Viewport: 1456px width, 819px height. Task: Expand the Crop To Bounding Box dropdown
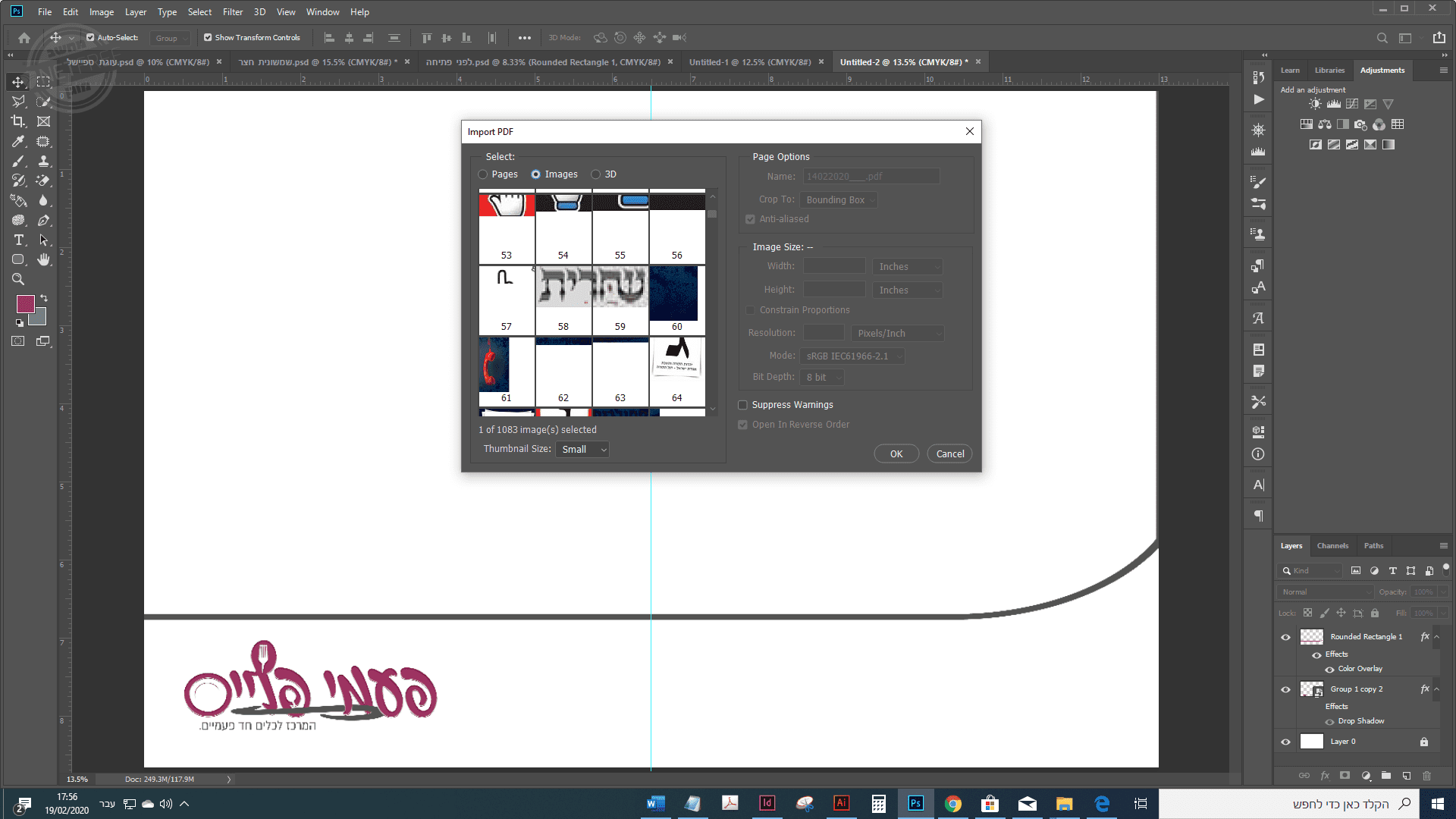(839, 200)
